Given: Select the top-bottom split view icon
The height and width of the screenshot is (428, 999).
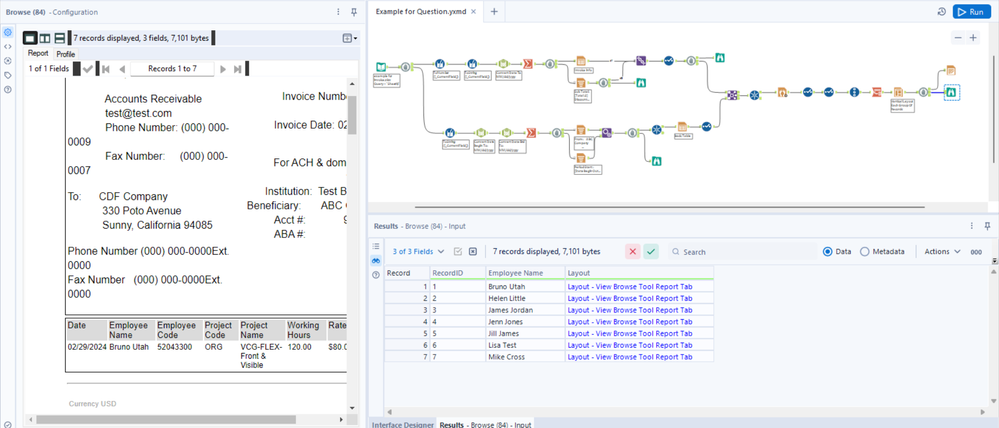Looking at the screenshot, I should tap(60, 38).
